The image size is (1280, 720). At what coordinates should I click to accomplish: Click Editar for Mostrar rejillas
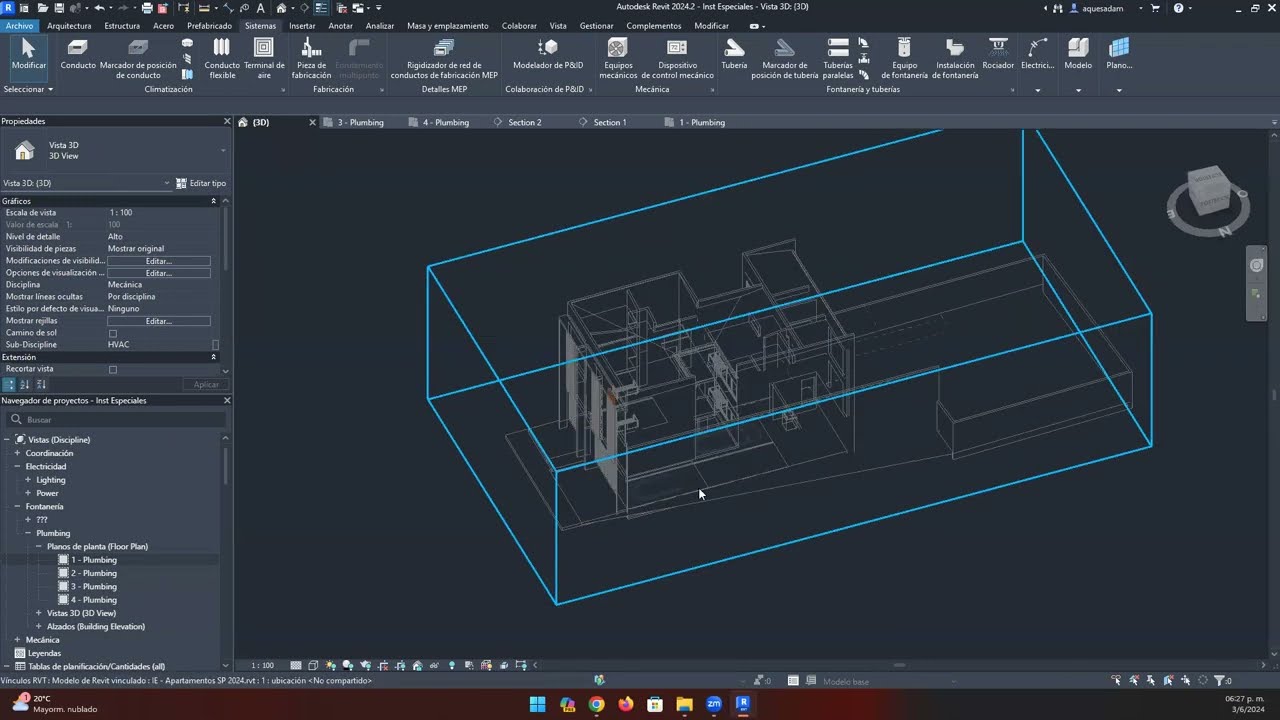point(159,321)
